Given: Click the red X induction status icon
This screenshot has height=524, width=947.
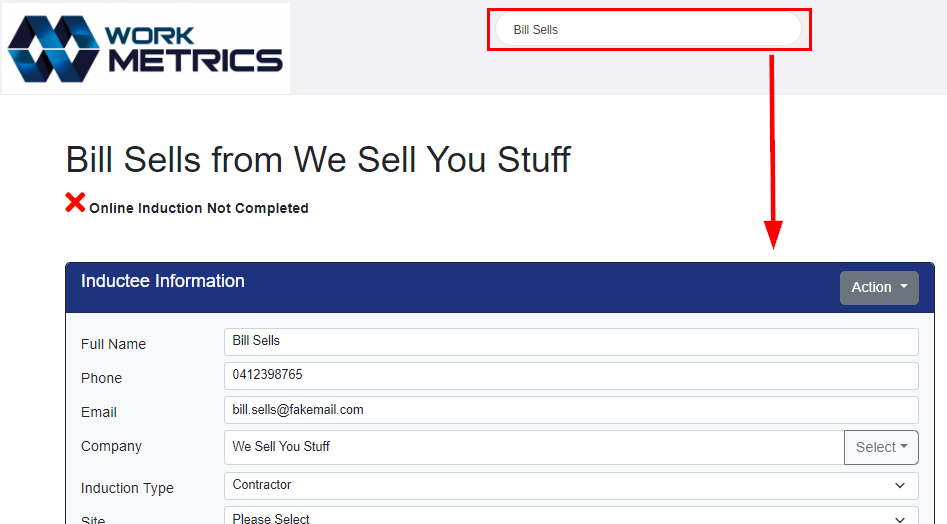Looking at the screenshot, I should point(75,202).
